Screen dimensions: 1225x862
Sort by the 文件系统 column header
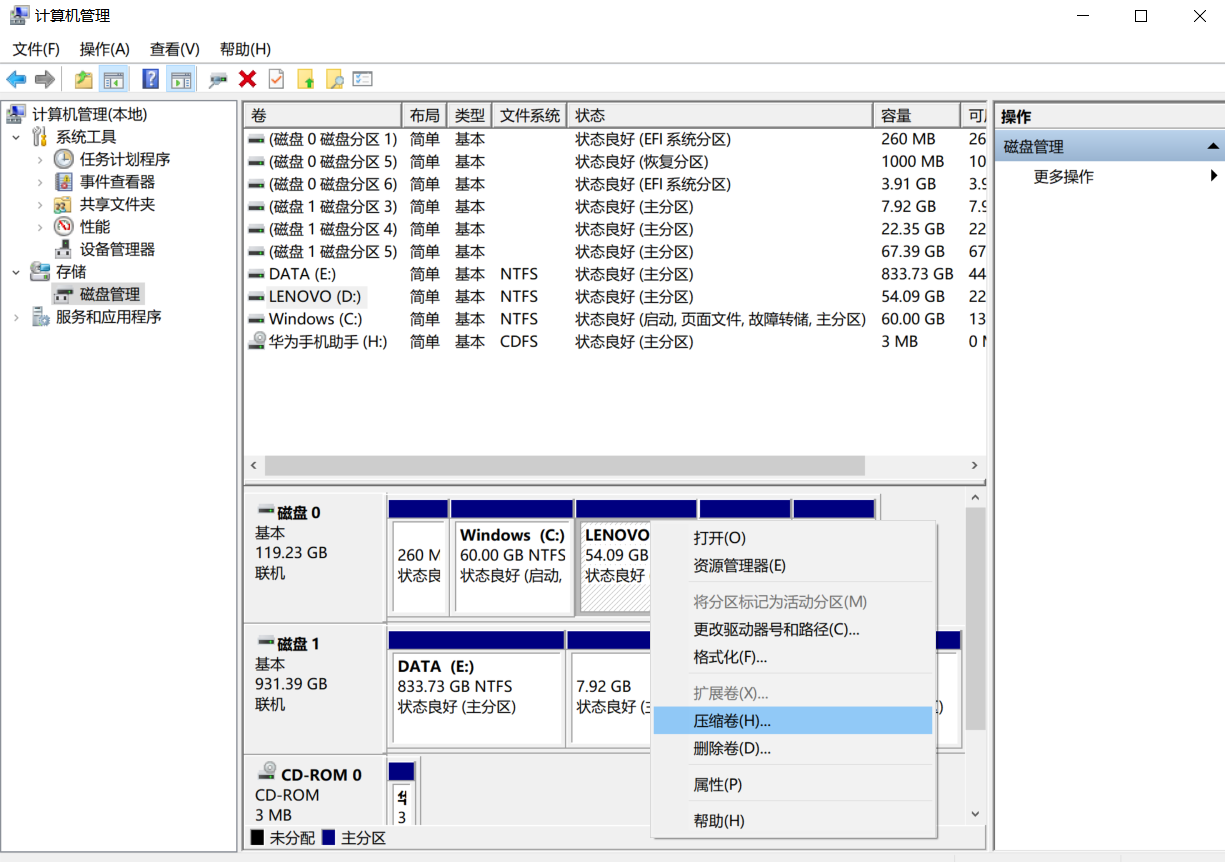coord(530,115)
